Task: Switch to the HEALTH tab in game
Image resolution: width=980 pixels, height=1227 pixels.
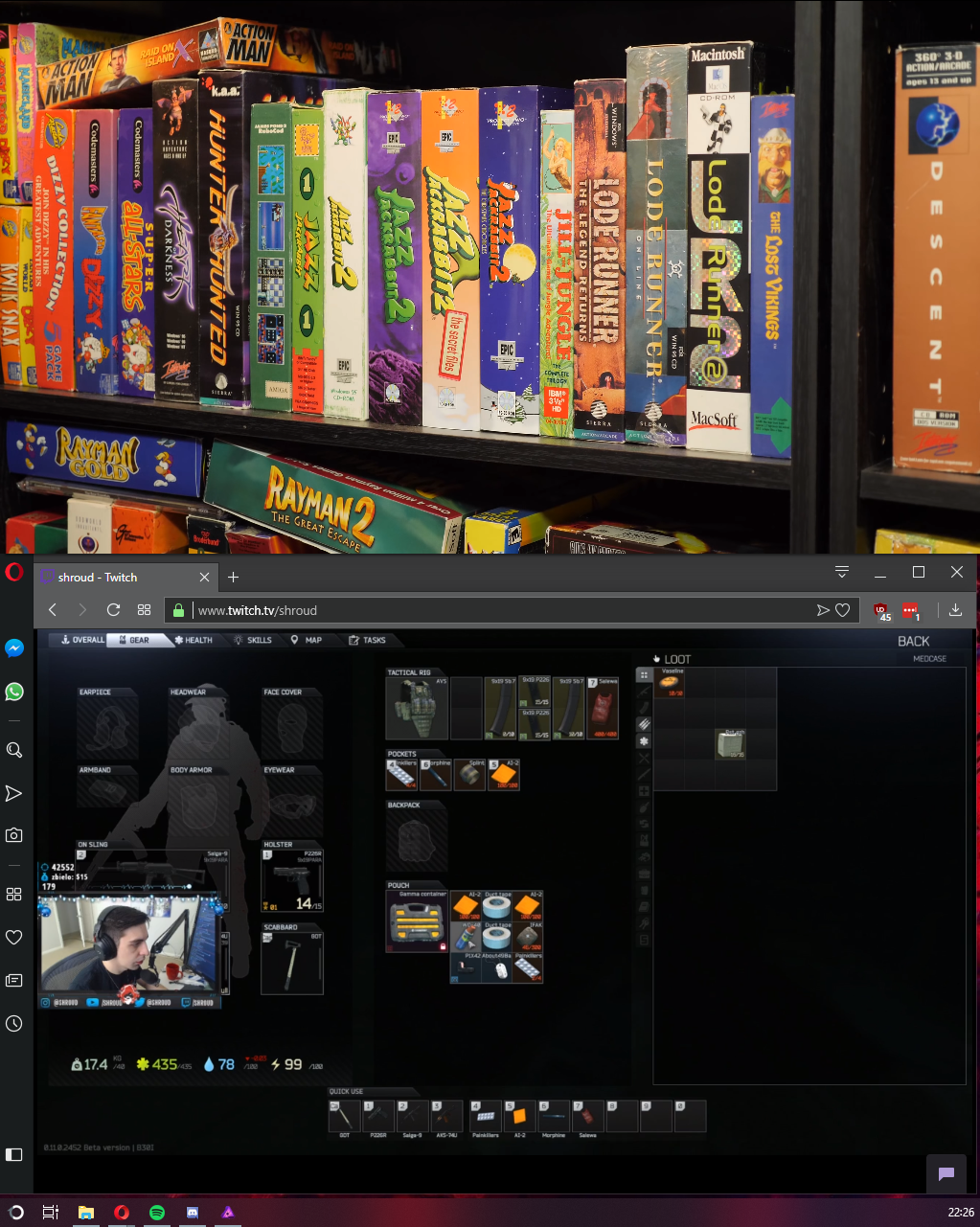Action: pos(194,640)
